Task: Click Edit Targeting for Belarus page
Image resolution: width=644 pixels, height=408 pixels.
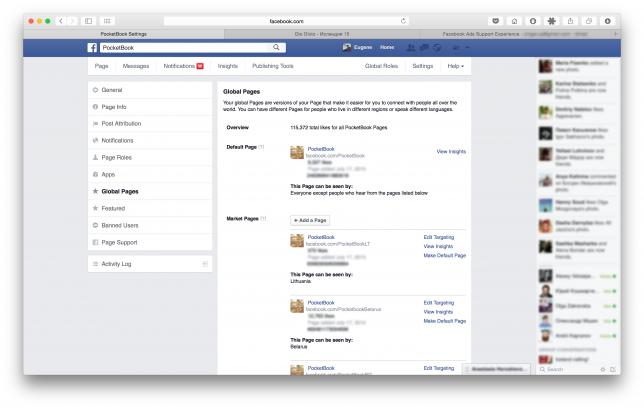Action: coord(439,303)
